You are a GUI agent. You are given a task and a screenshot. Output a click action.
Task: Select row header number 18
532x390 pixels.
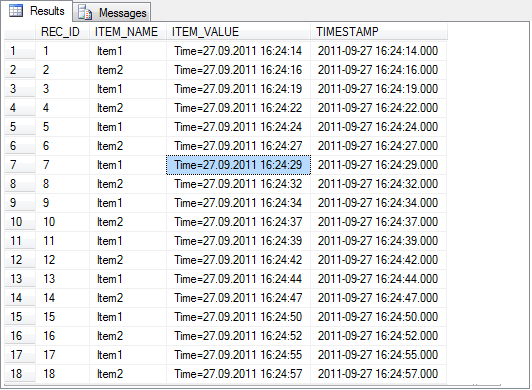click(20, 374)
